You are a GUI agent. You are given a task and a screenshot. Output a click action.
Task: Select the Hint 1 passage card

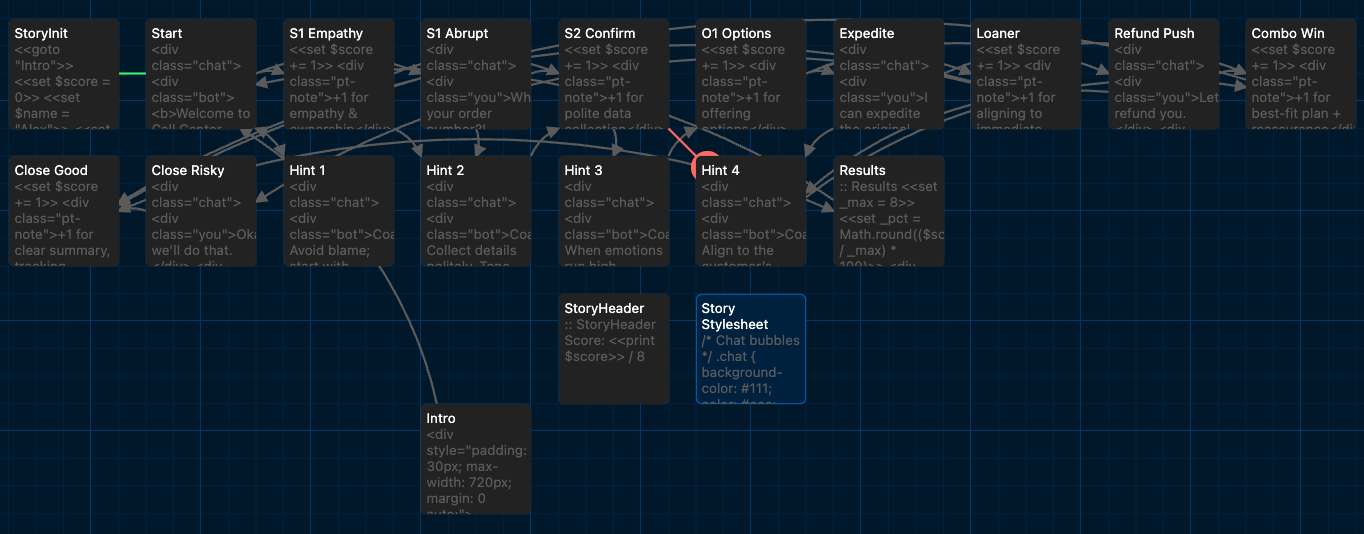pos(339,211)
